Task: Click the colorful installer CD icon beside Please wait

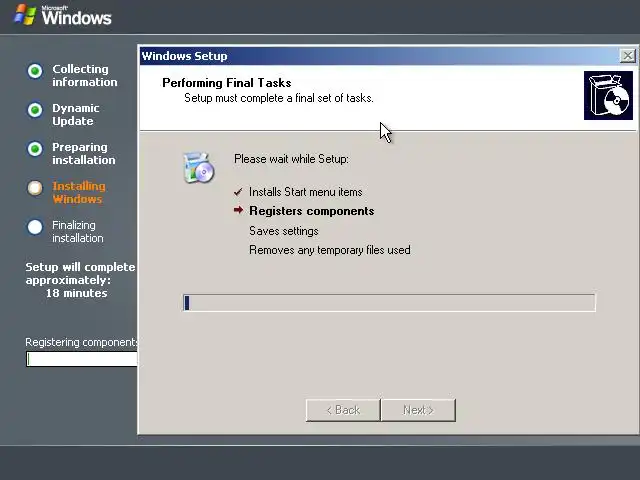Action: pyautogui.click(x=199, y=167)
